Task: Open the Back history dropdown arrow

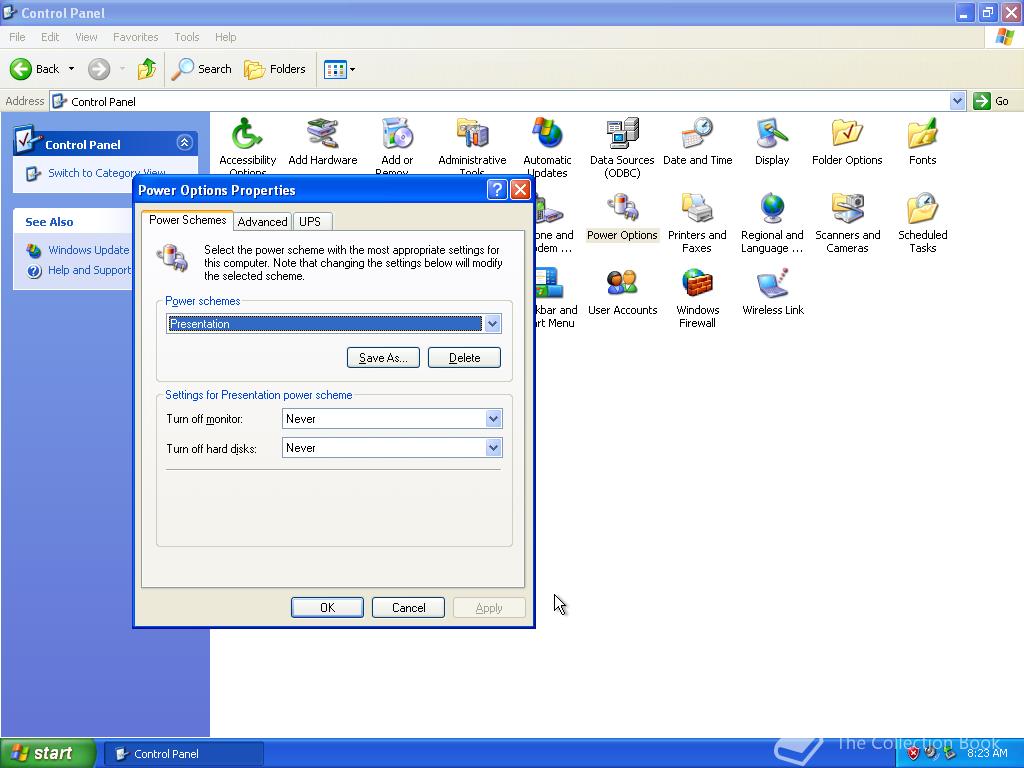Action: [71, 69]
